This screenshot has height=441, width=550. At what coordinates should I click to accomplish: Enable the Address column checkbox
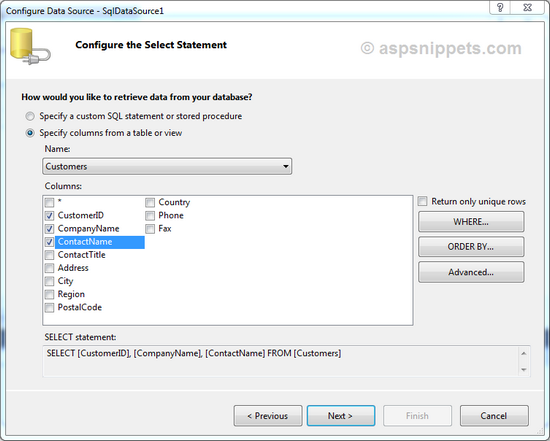point(49,268)
